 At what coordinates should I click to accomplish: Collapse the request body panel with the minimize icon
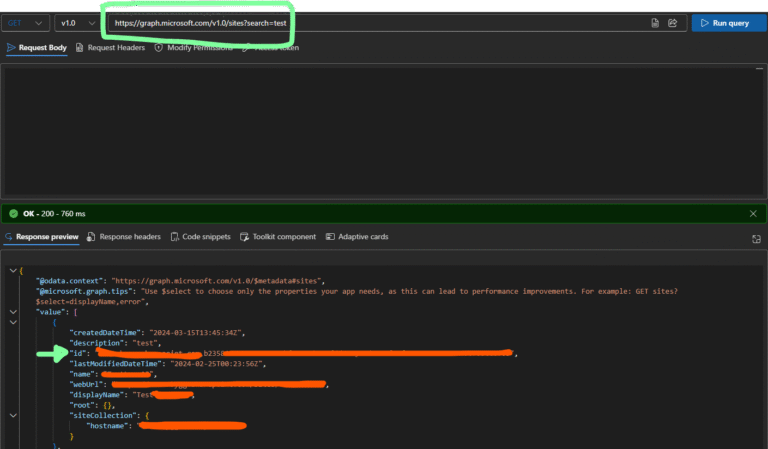[759, 69]
